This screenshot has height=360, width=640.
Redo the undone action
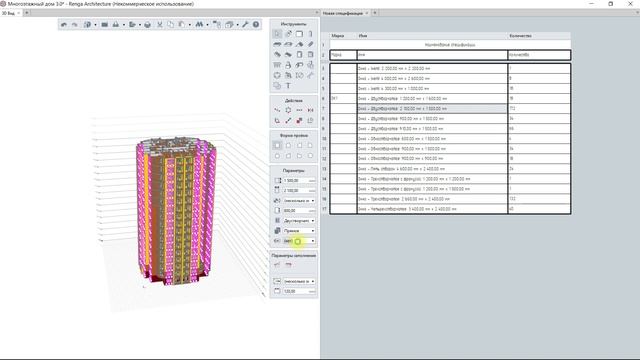pyautogui.click(x=75, y=25)
